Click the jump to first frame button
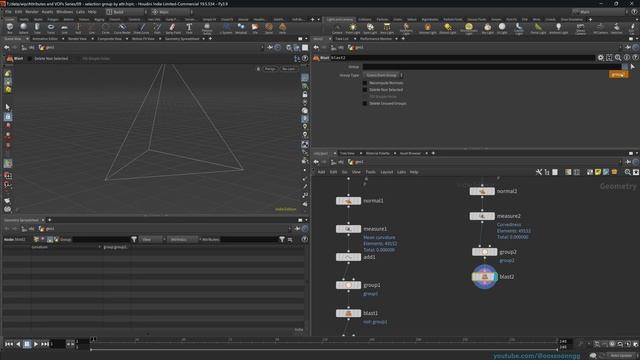This screenshot has width=640, height=360. [9, 344]
